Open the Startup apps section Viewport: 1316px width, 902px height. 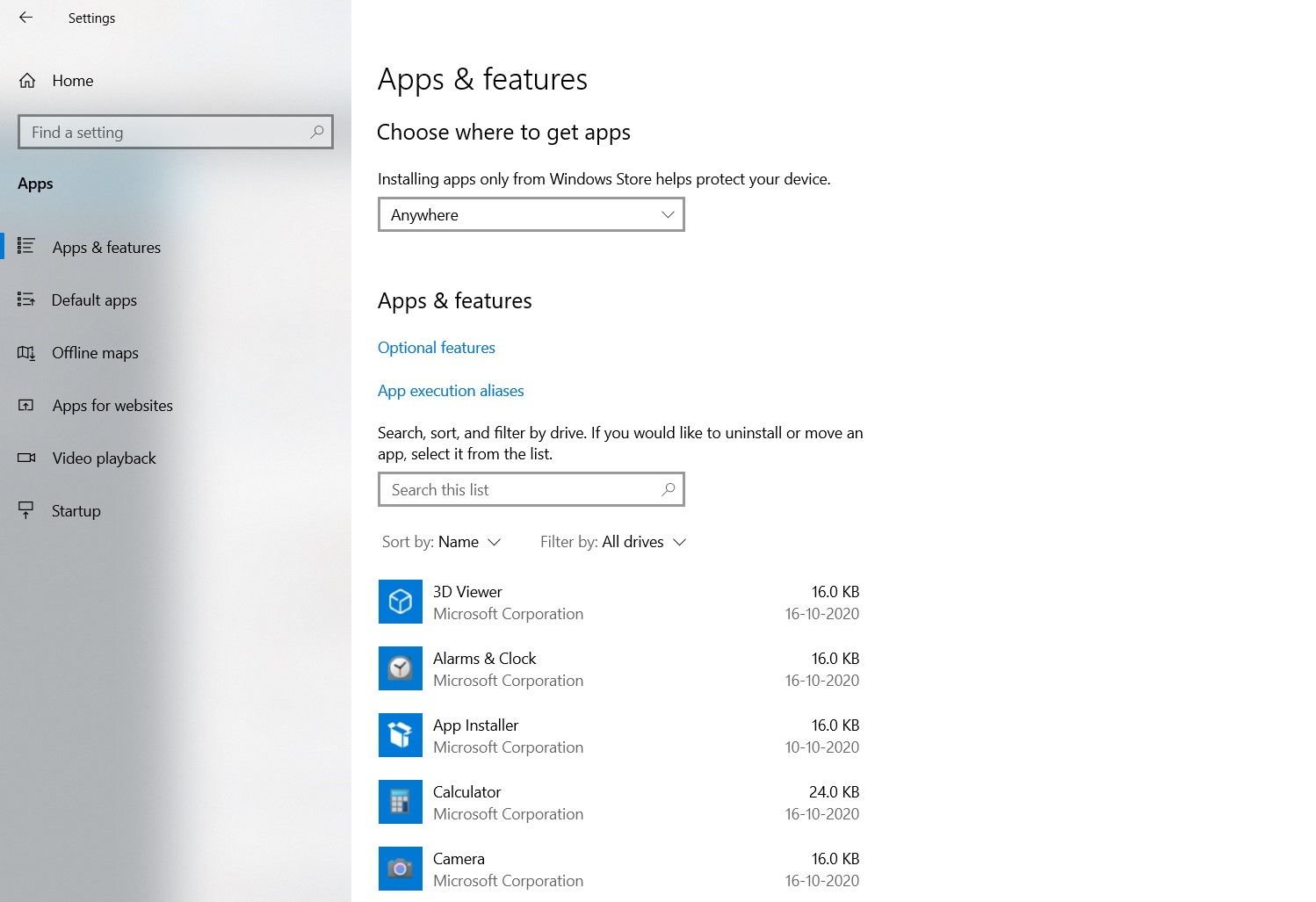tap(76, 511)
